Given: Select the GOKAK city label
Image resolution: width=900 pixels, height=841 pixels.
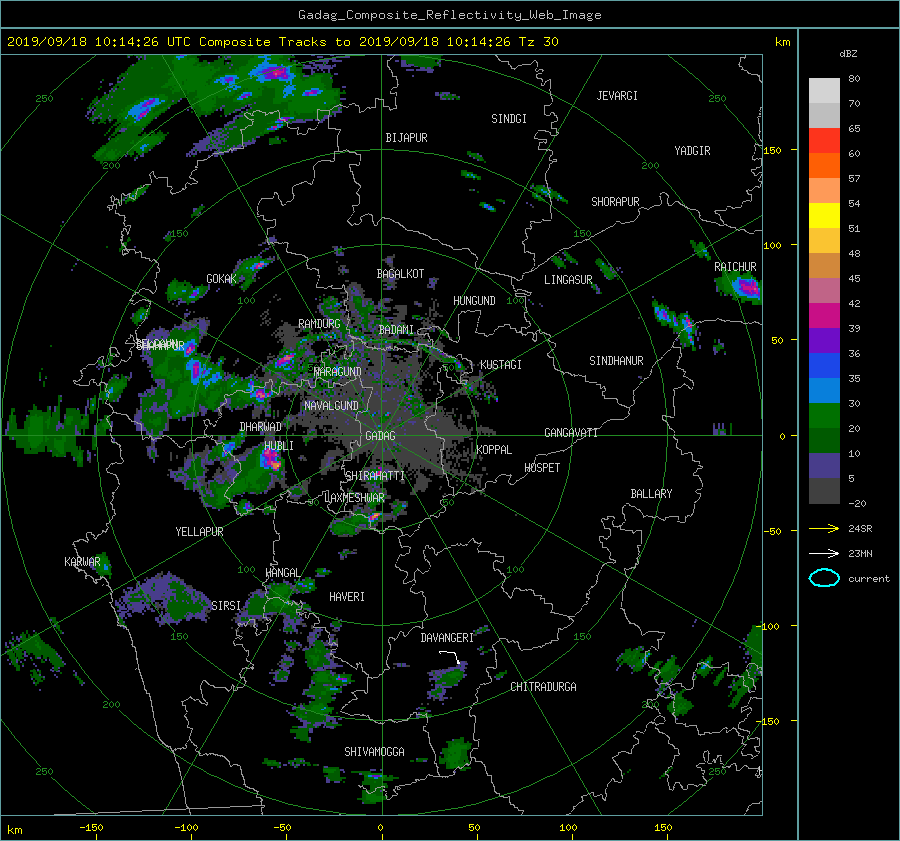Looking at the screenshot, I should point(221,279).
